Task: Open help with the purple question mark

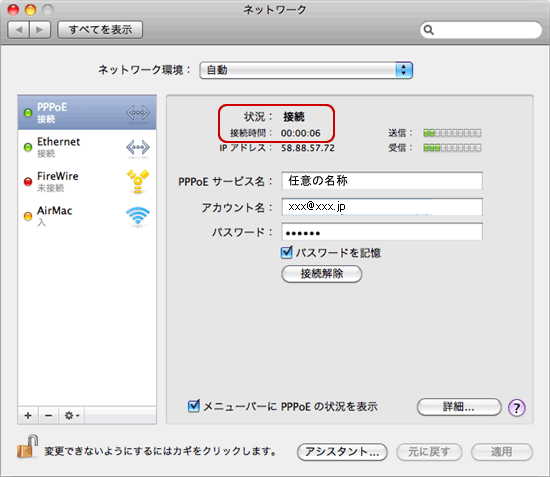Action: point(516,408)
